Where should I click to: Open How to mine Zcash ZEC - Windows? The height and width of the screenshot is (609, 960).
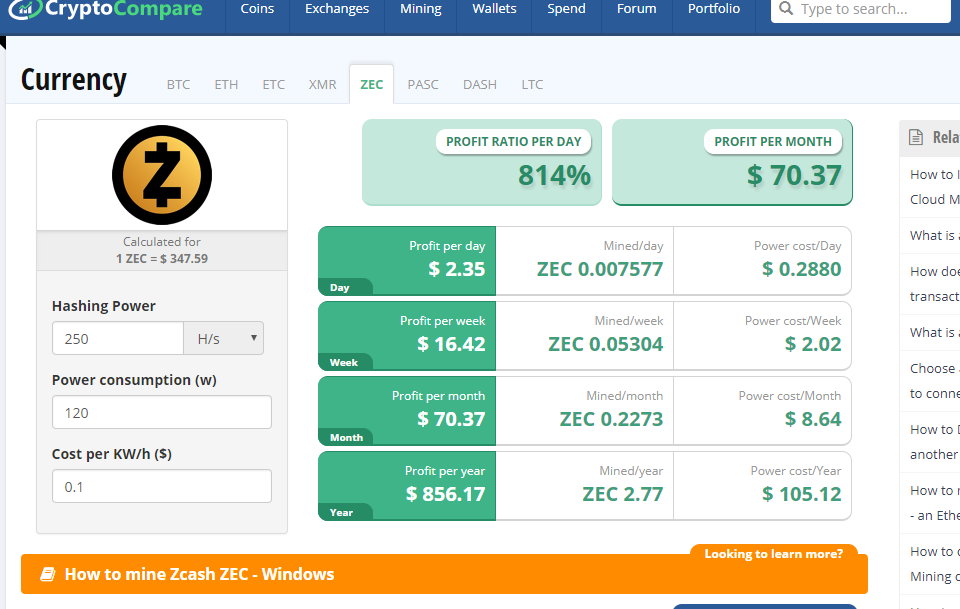pyautogui.click(x=199, y=575)
